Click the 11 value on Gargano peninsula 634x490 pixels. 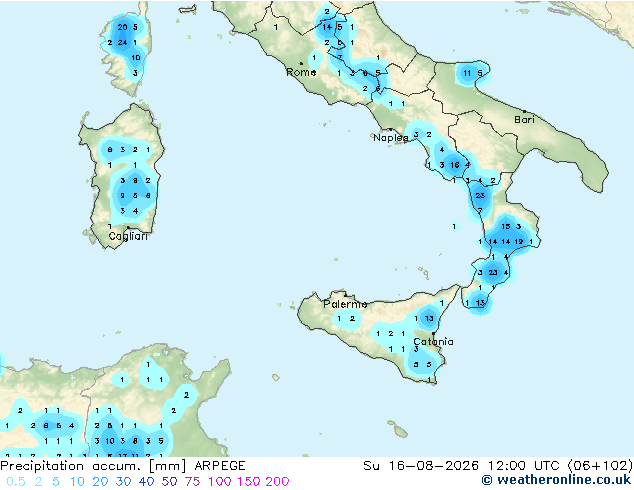click(x=467, y=73)
